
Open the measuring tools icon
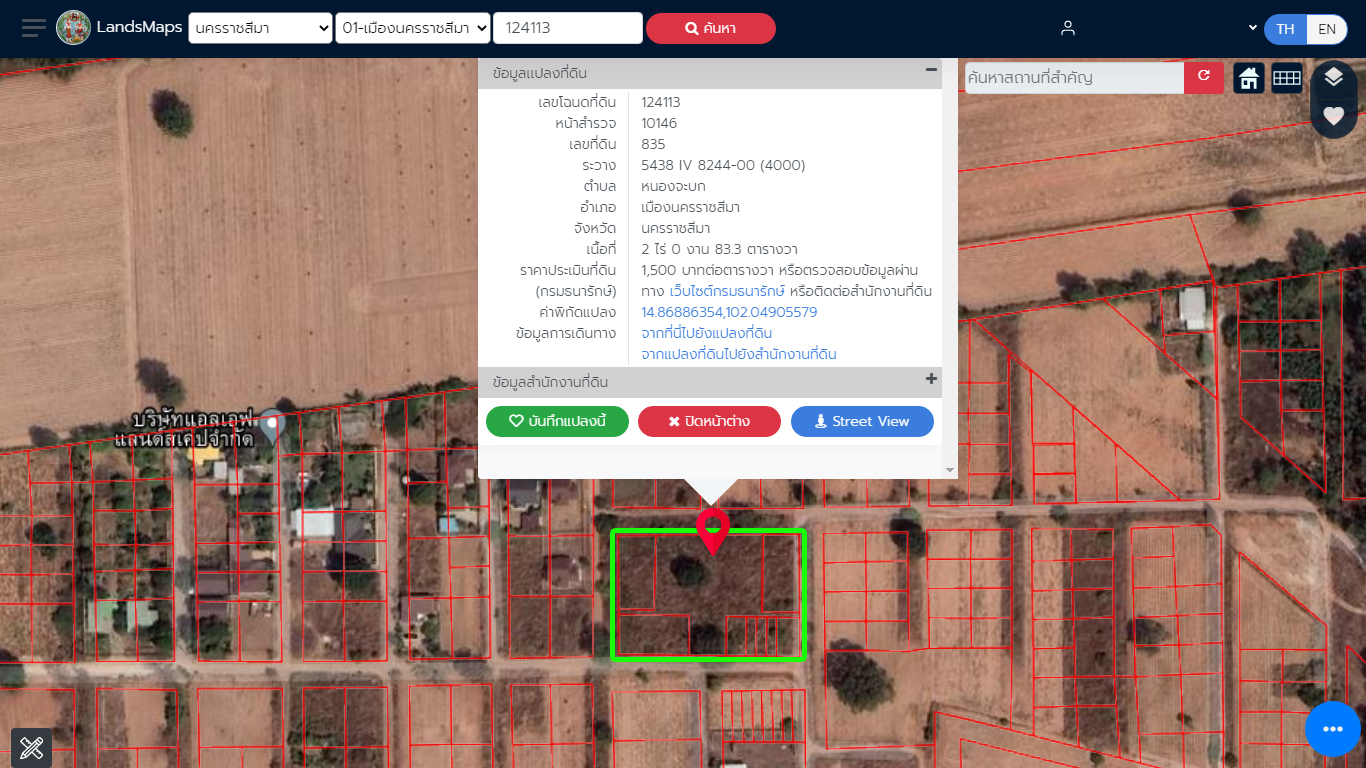coord(31,747)
